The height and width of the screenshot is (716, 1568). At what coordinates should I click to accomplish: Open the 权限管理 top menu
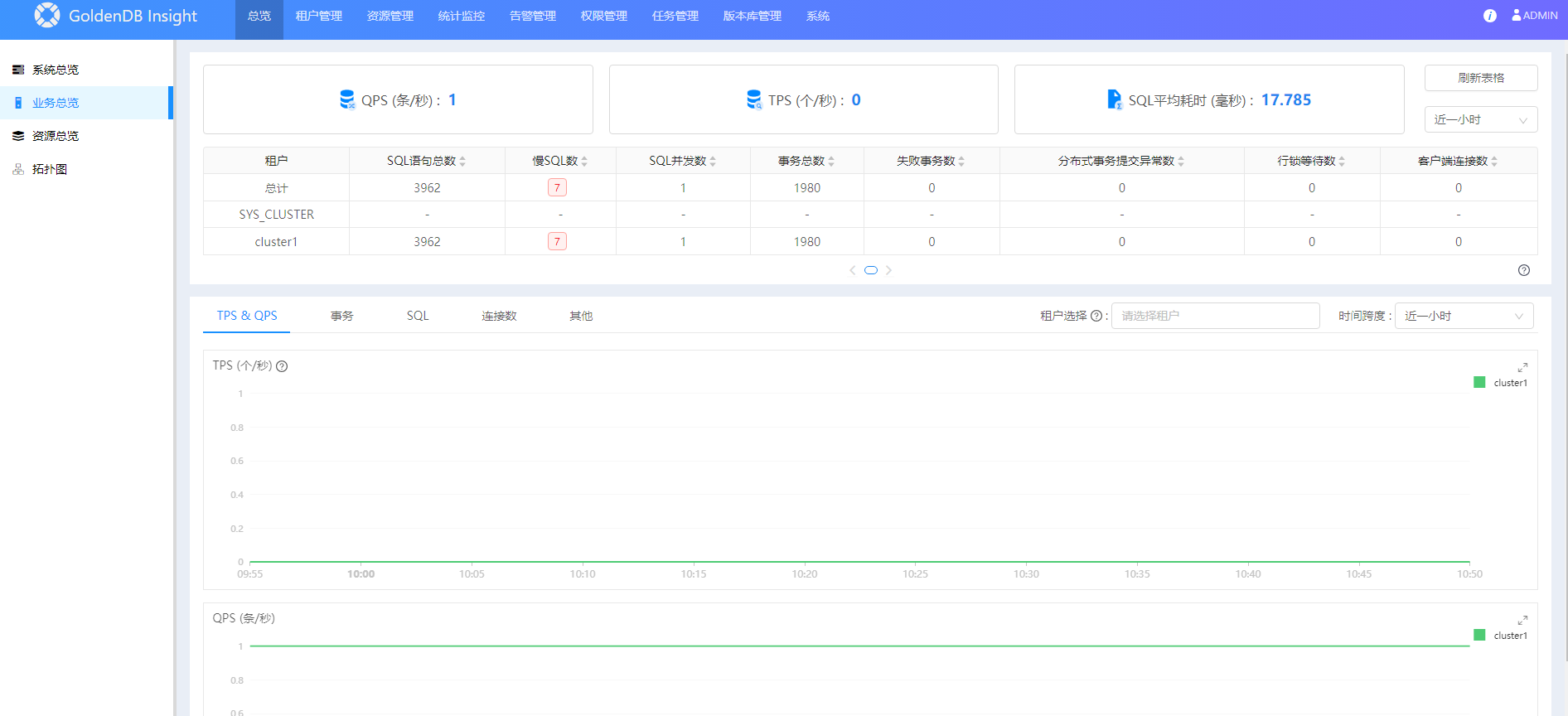604,17
